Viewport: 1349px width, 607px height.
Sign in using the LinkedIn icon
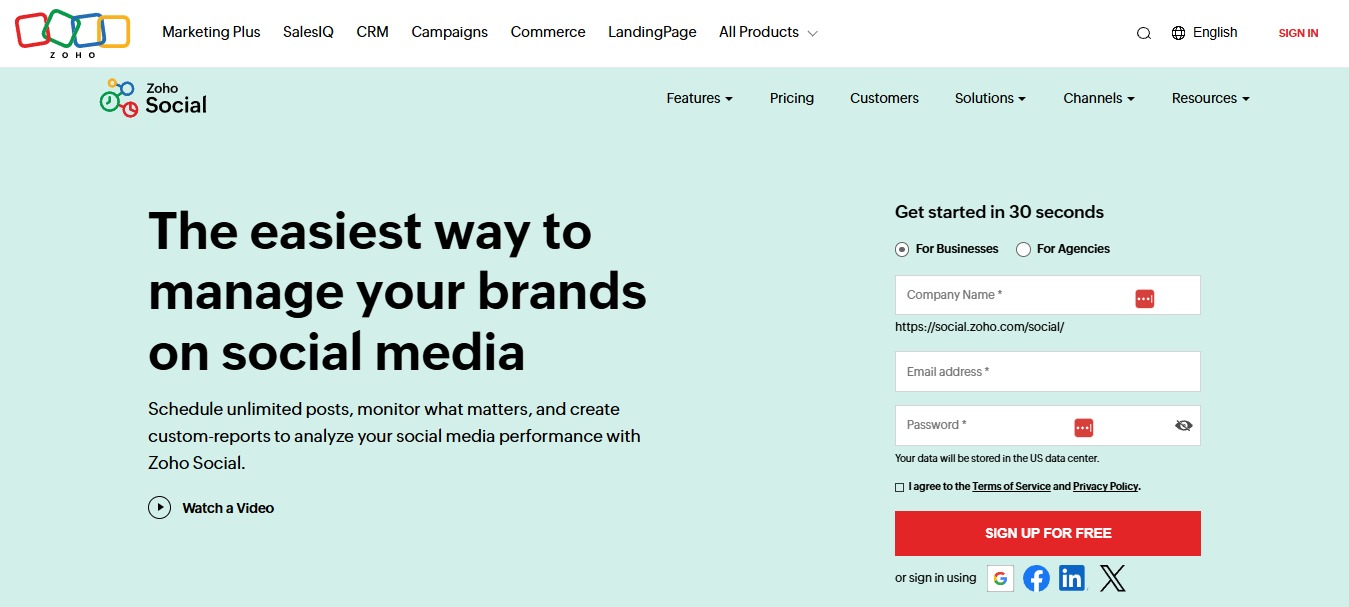(x=1072, y=578)
